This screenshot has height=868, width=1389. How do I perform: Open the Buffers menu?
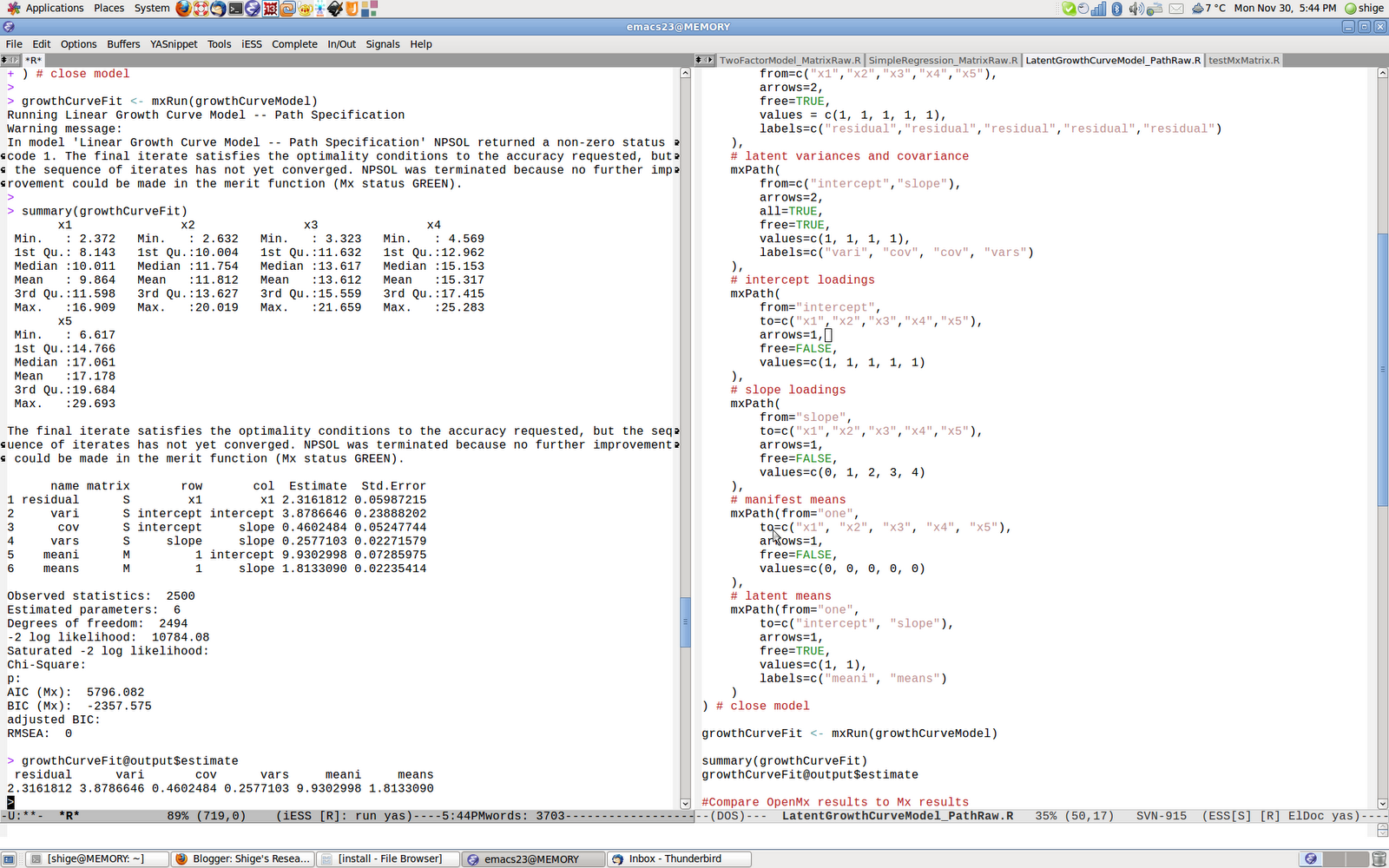click(123, 44)
